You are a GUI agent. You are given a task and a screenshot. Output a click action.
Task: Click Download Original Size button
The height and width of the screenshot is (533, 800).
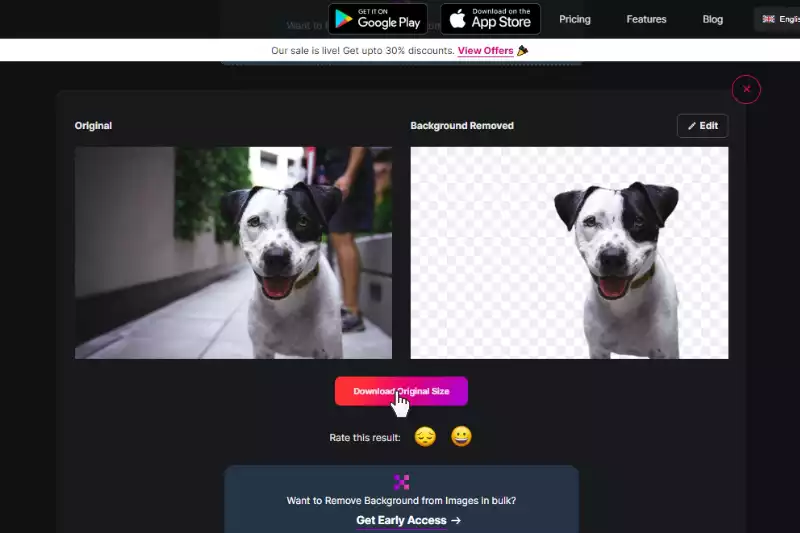[401, 391]
